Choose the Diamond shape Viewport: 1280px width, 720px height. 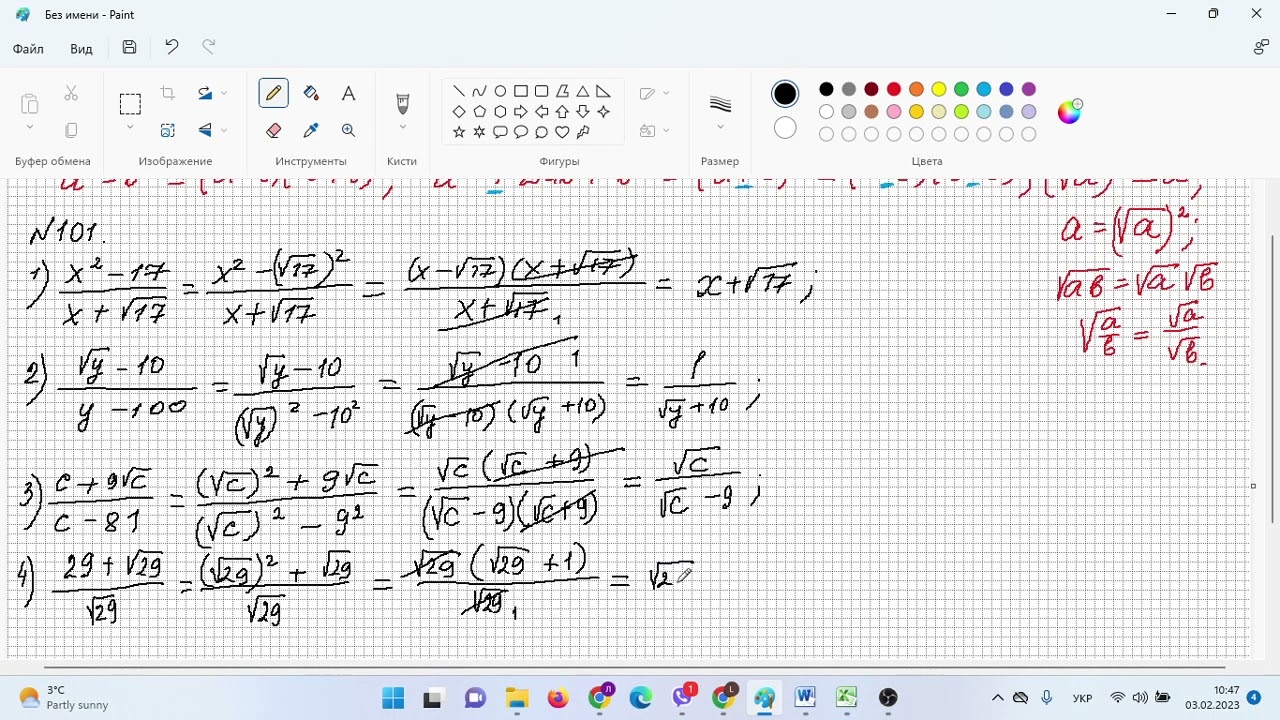coord(459,111)
